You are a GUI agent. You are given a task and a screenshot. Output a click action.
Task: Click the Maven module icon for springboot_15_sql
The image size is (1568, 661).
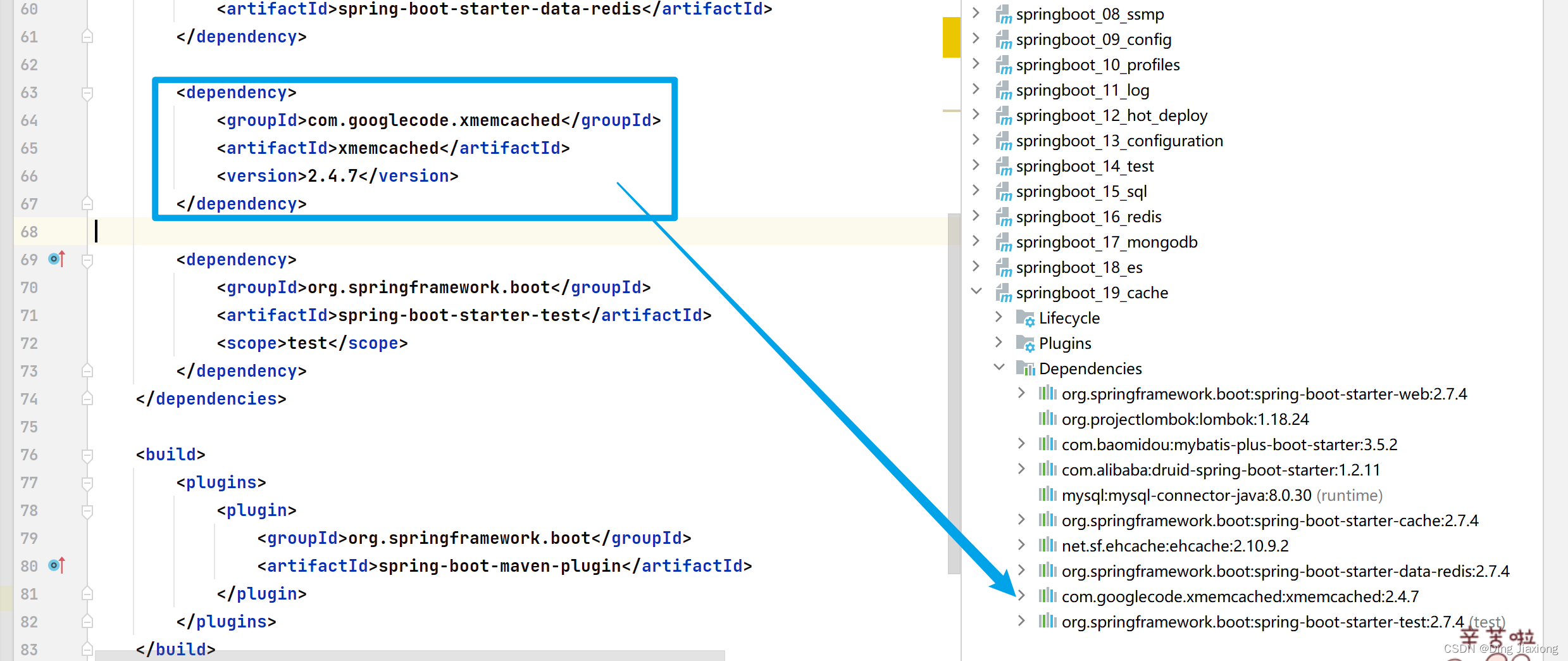(1003, 191)
